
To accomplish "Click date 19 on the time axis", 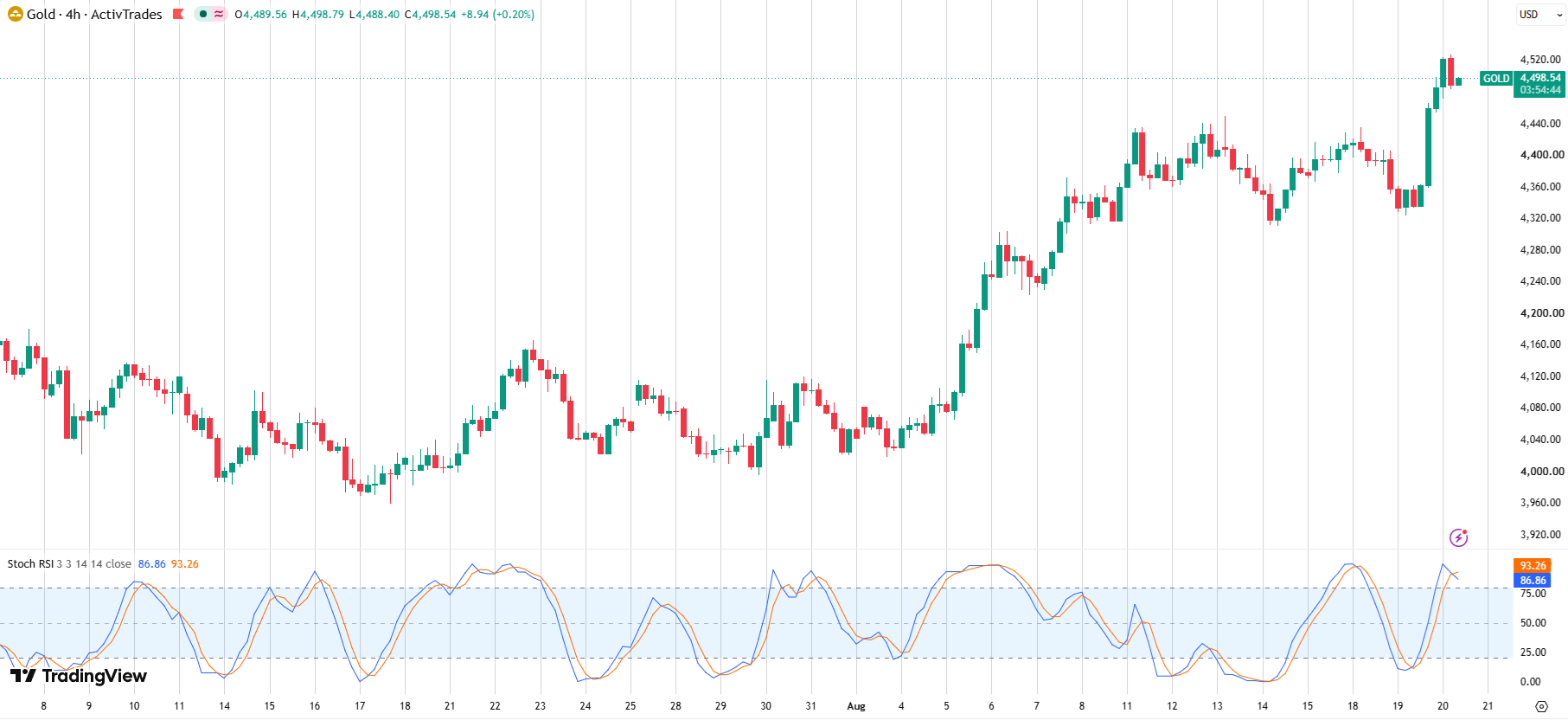I will 1398,706.
